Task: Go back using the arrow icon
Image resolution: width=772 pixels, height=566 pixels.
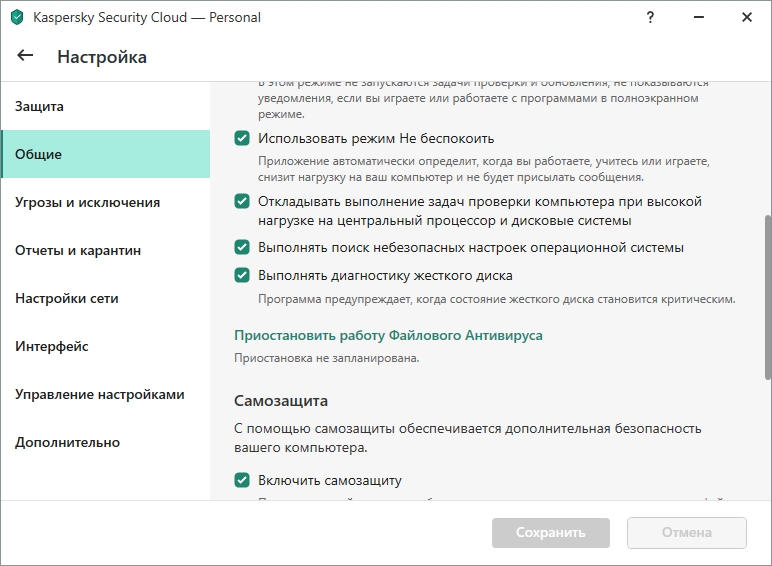Action: tap(25, 56)
